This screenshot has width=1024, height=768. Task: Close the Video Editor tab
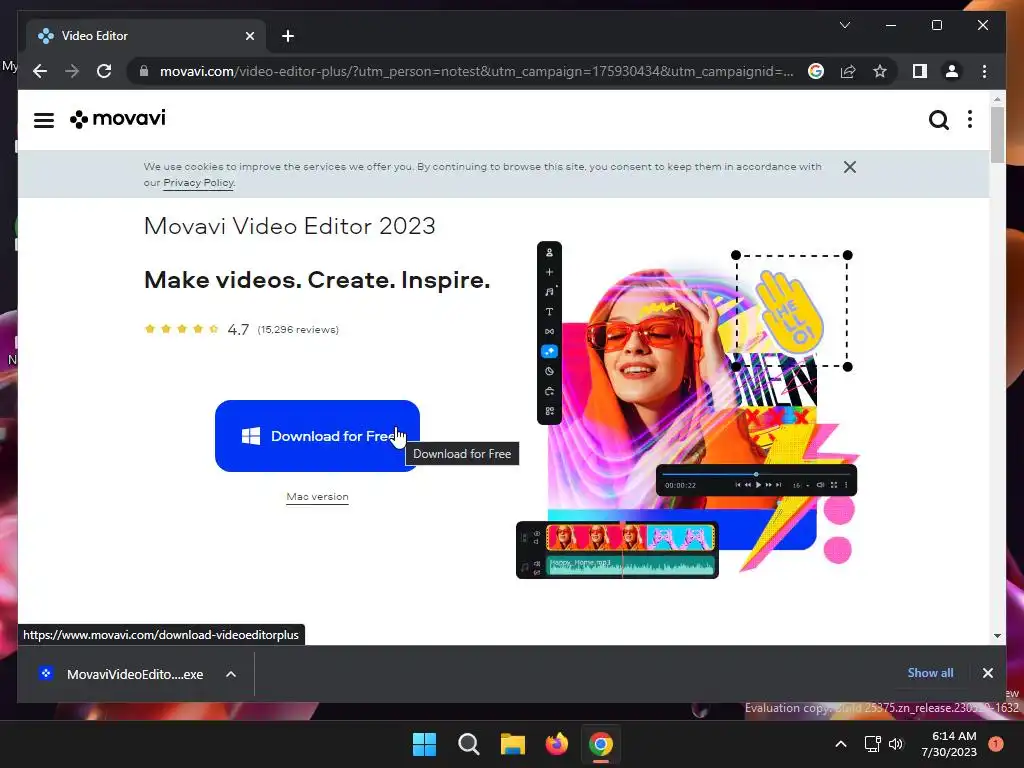click(x=249, y=36)
